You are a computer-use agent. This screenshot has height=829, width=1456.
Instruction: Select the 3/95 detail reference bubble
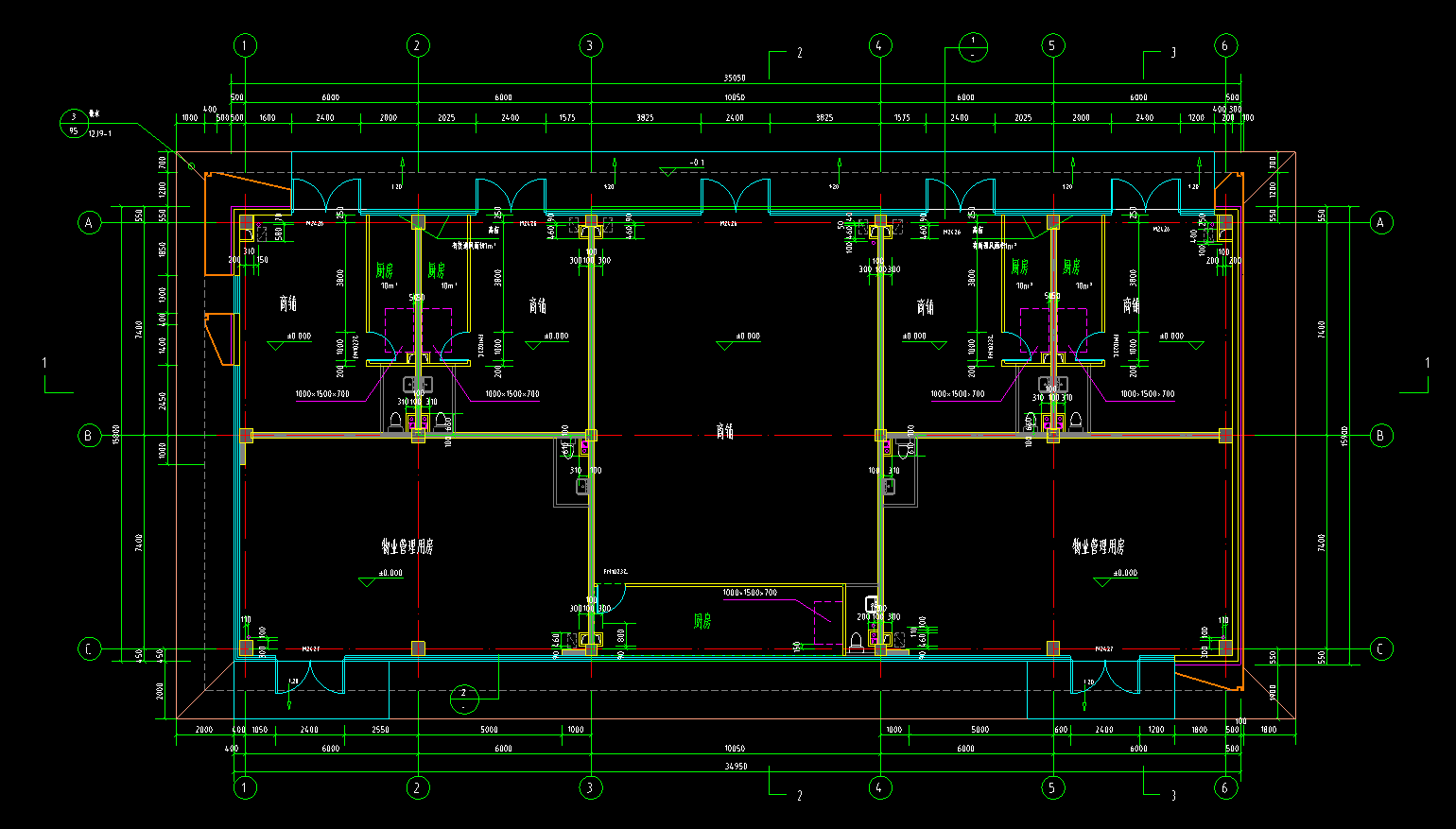73,124
